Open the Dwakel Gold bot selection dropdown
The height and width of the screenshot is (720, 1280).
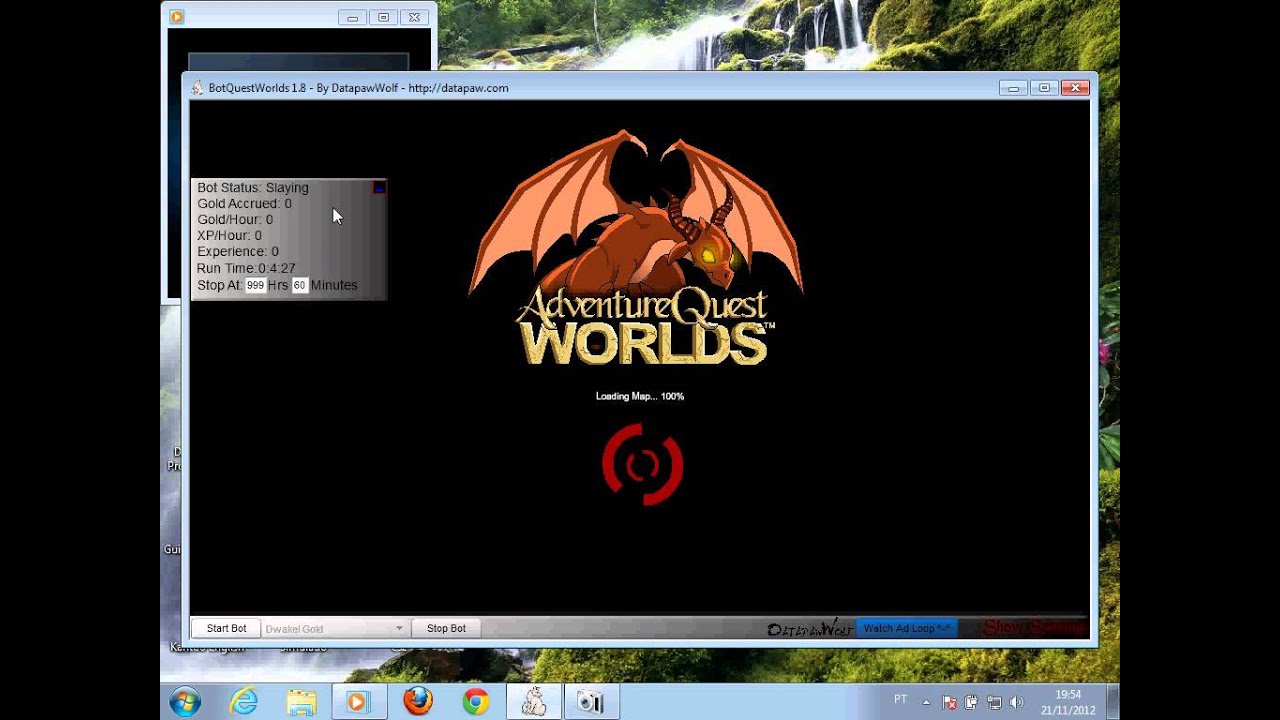pos(335,628)
